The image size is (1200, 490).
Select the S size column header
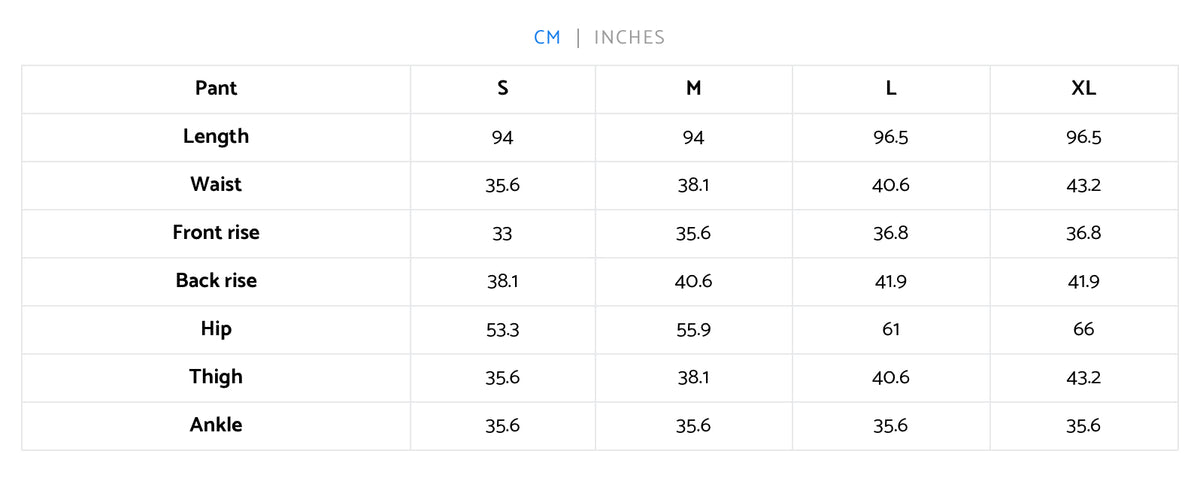coord(503,88)
